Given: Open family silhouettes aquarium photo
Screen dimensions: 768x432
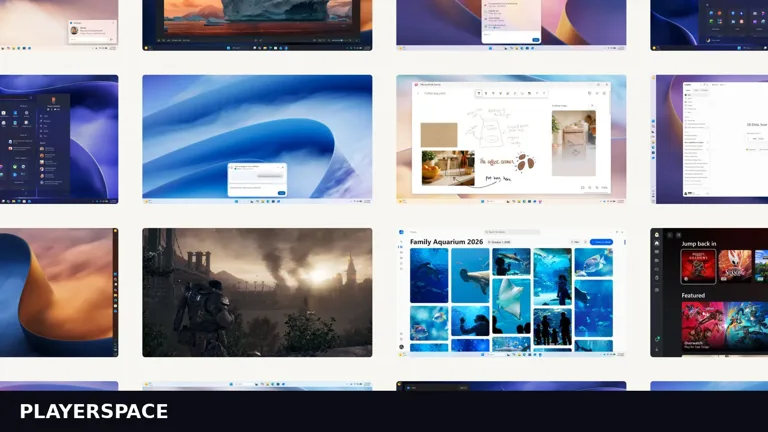Looking at the screenshot, I should click(552, 327).
